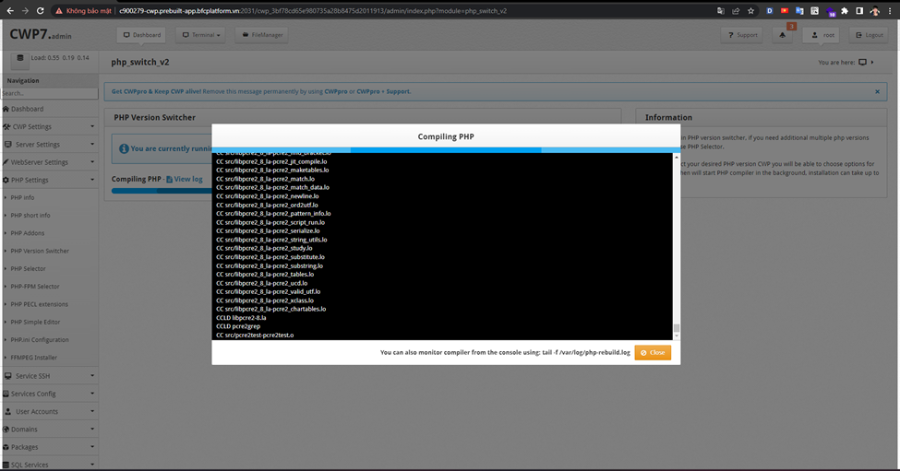Image resolution: width=900 pixels, height=471 pixels.
Task: Open PHP.ini Configuration in the sidebar
Action: tap(40, 340)
